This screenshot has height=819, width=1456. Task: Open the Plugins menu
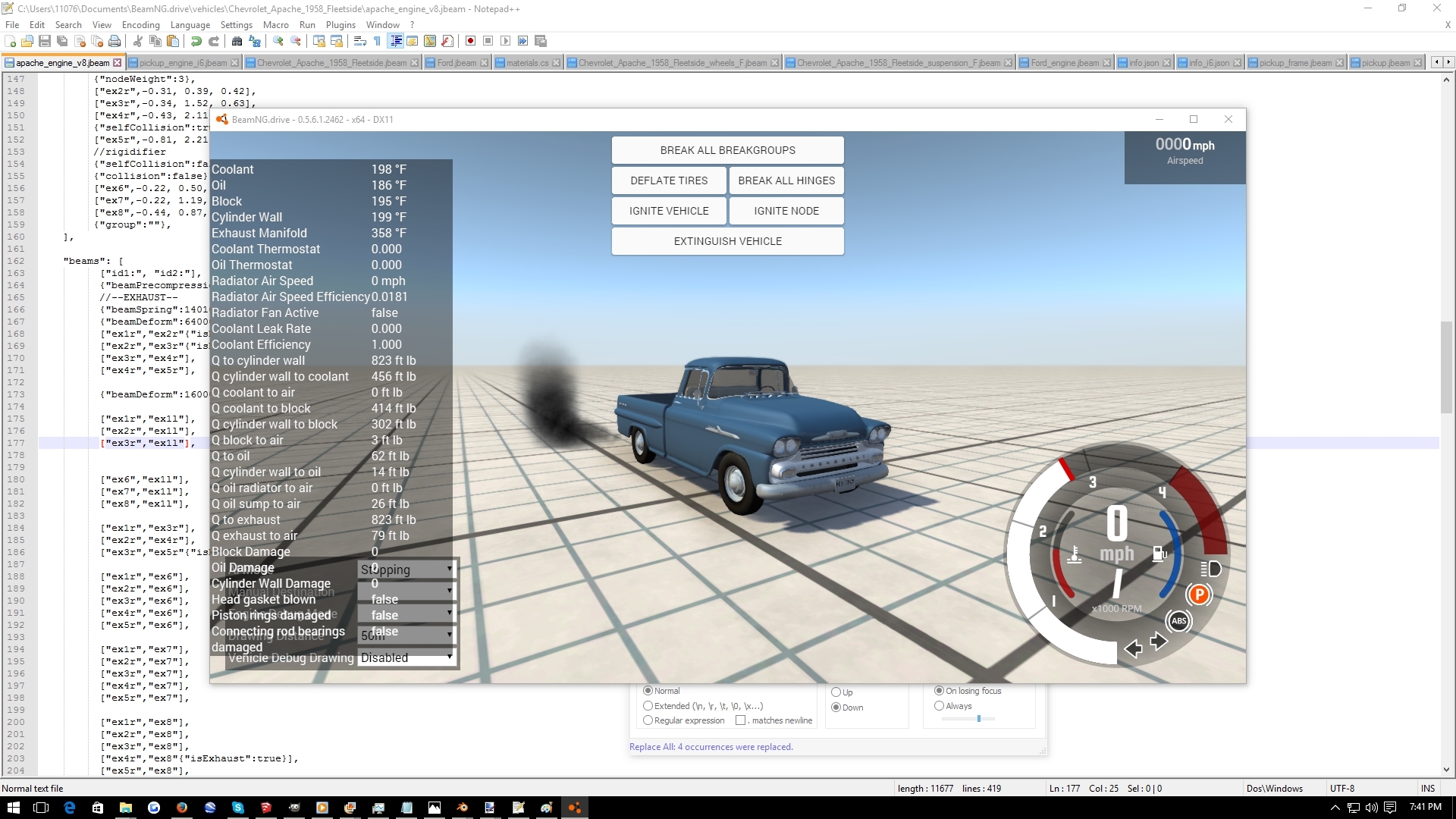(x=340, y=25)
